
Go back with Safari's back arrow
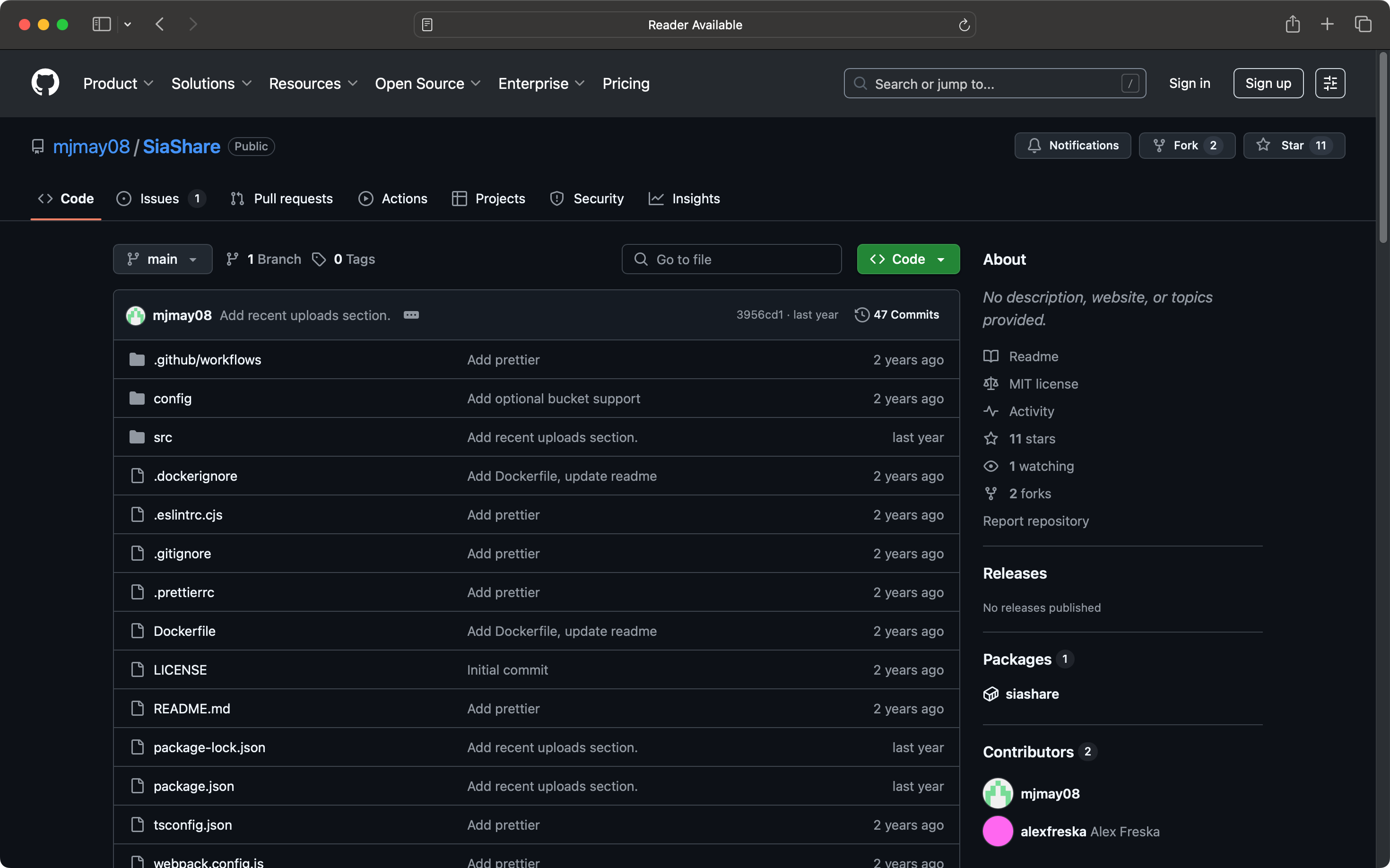click(160, 24)
